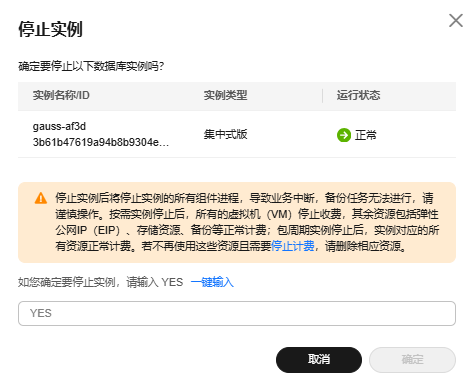Click the 实例类型 column header

[x=225, y=95]
